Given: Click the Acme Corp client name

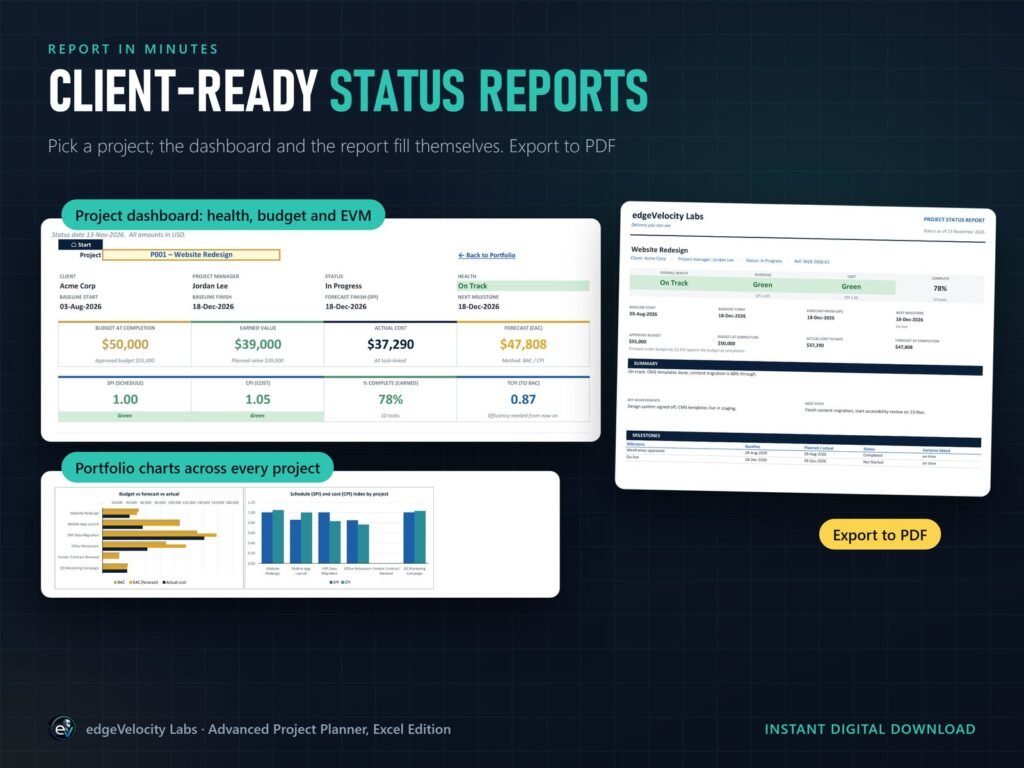Looking at the screenshot, I should pos(78,286).
